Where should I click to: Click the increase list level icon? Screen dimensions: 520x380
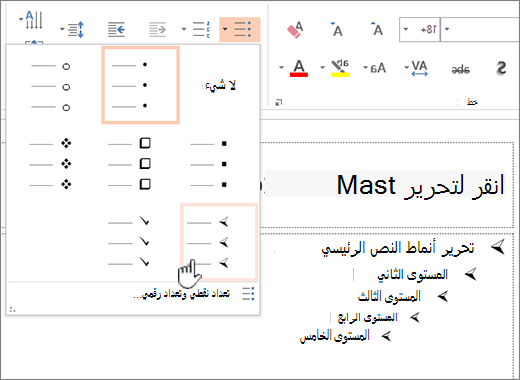tap(158, 29)
